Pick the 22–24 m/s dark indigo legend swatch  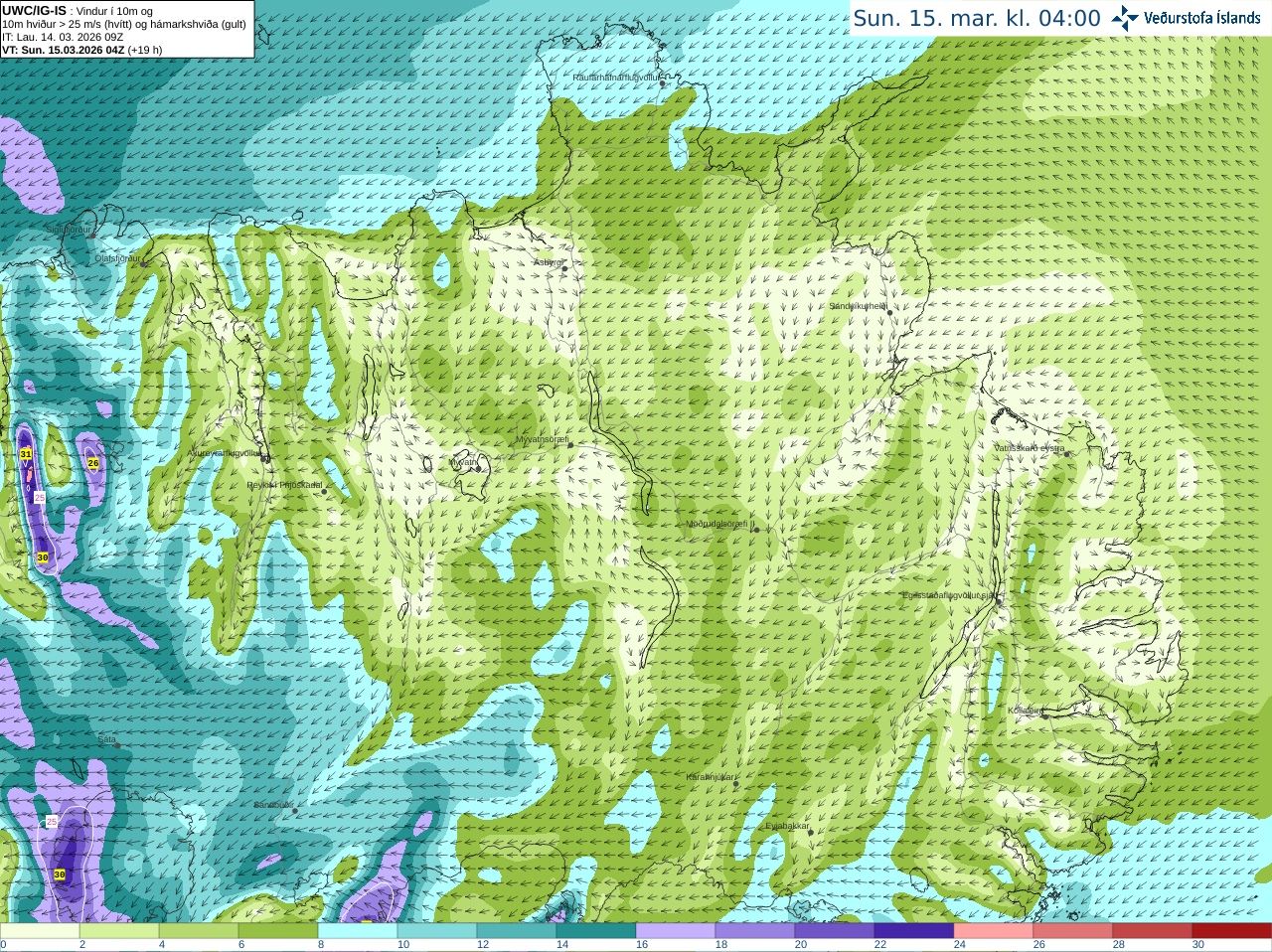914,931
